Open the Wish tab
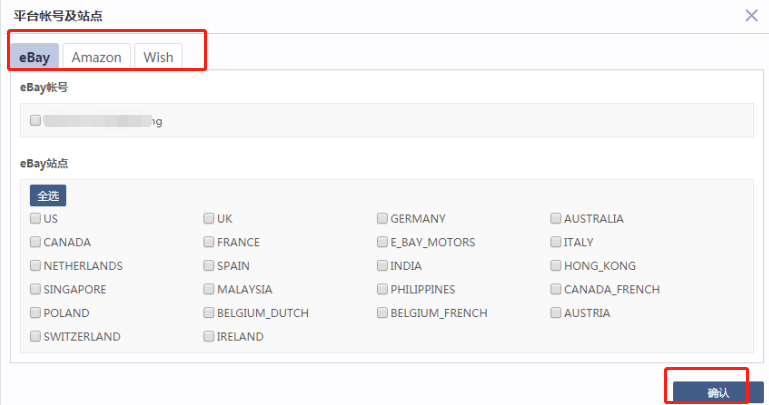769x405 pixels. pos(158,56)
